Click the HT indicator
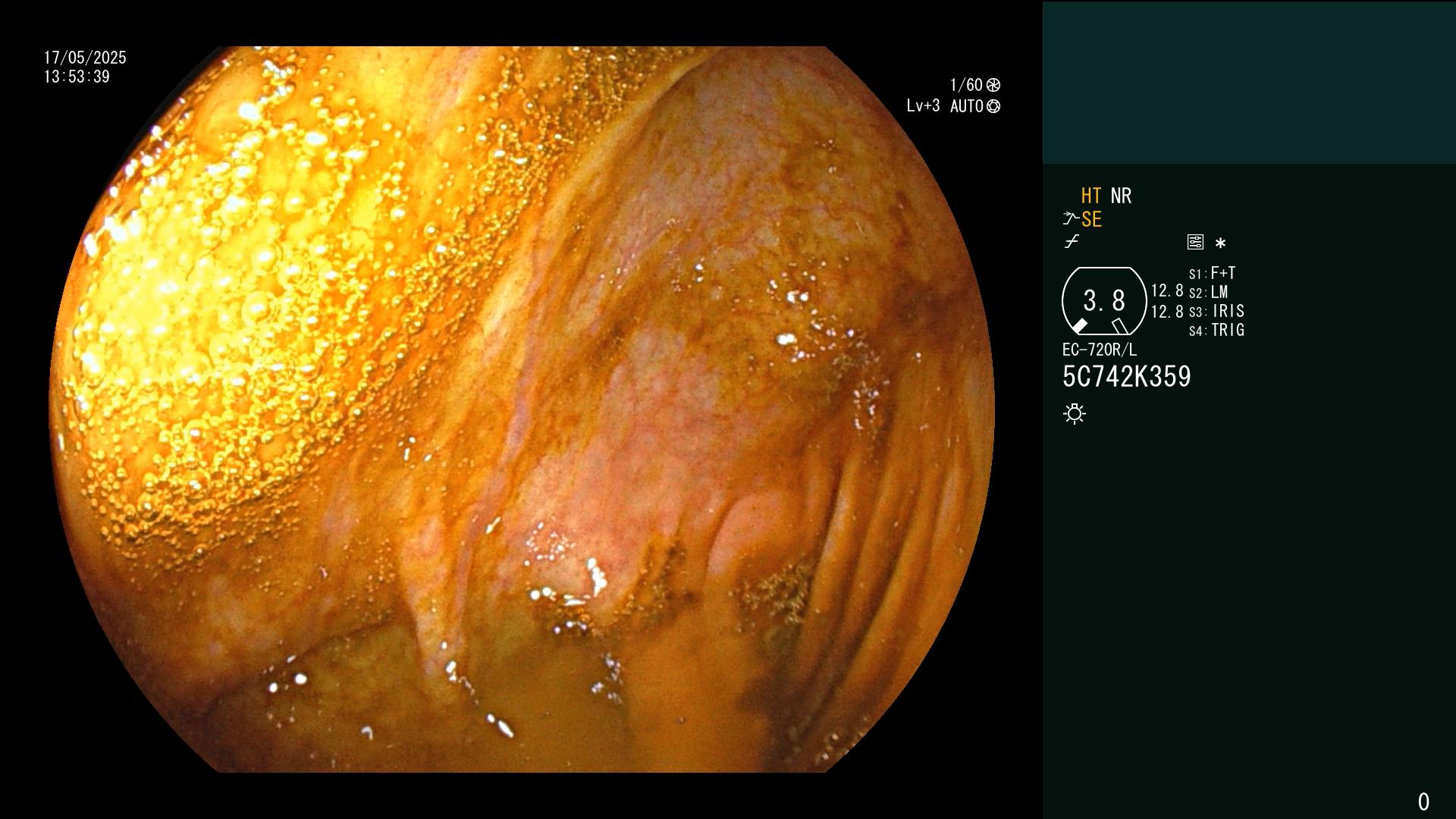Viewport: 1456px width, 819px height. 1091,196
